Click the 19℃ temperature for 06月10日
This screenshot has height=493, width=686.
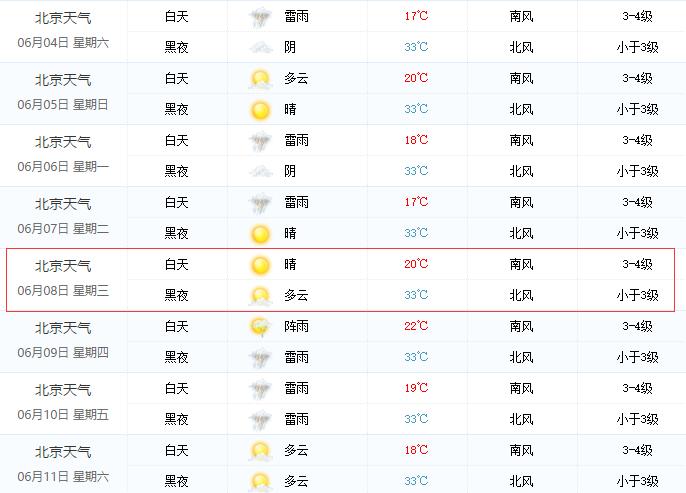tap(416, 388)
